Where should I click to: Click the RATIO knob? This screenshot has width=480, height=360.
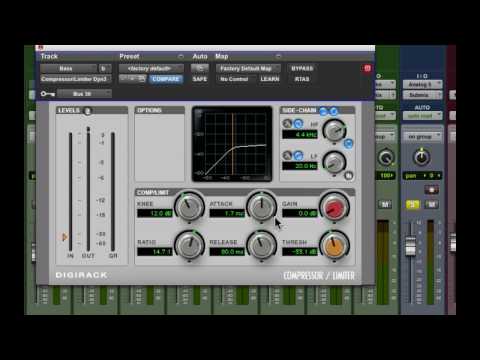pyautogui.click(x=189, y=245)
